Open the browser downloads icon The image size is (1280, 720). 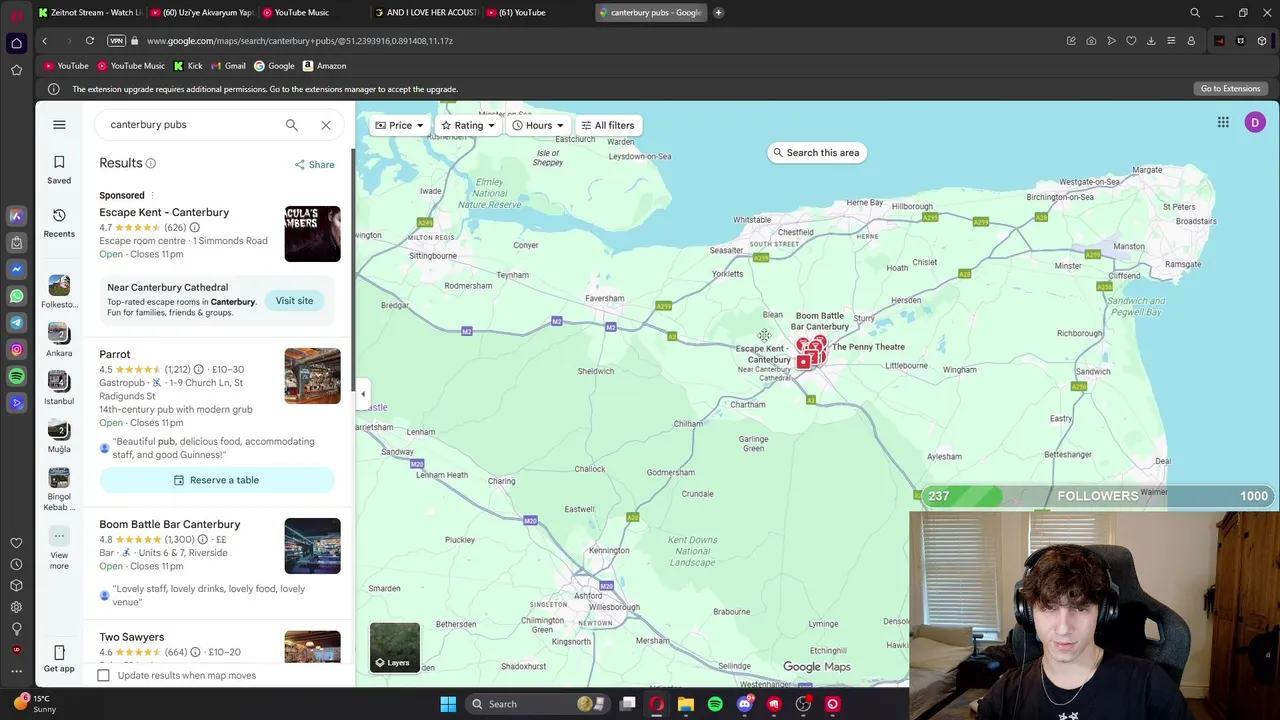(1151, 41)
